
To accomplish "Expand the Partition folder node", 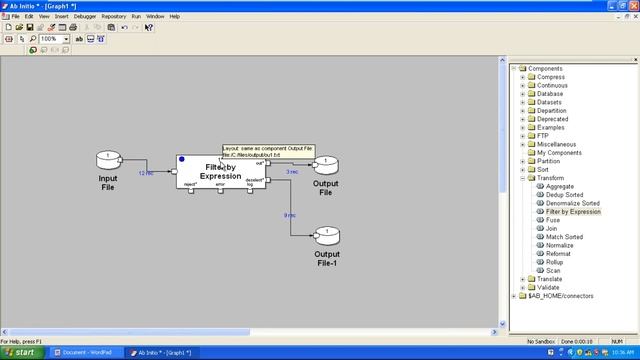I will click(x=522, y=161).
